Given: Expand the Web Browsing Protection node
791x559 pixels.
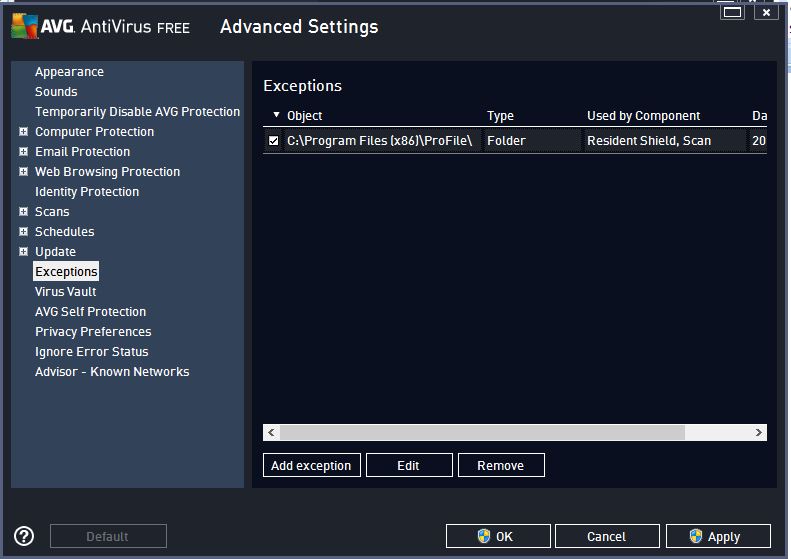Looking at the screenshot, I should coord(23,172).
